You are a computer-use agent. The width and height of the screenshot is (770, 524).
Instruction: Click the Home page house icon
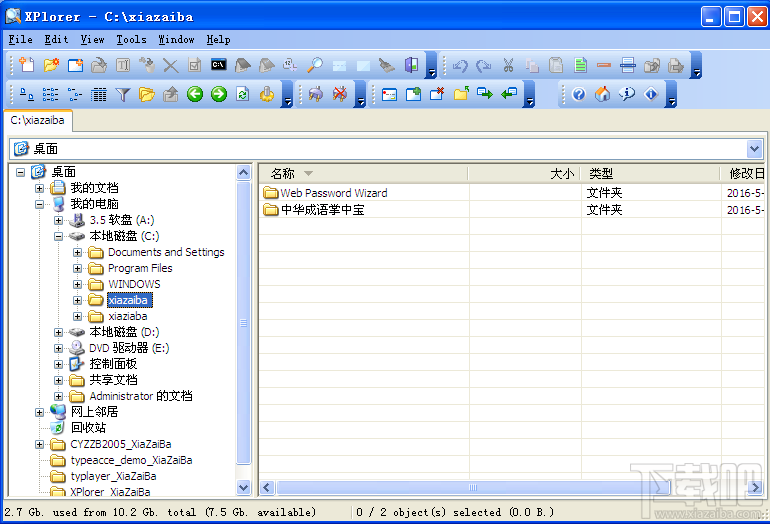pos(603,94)
